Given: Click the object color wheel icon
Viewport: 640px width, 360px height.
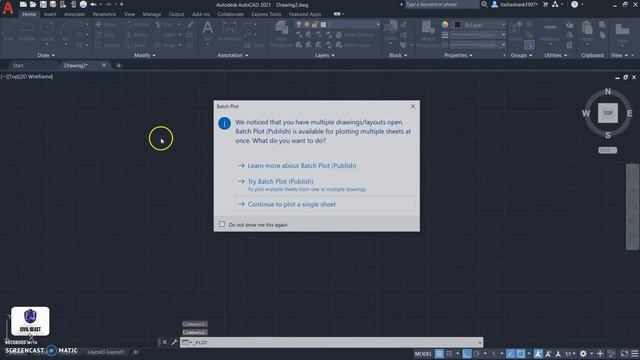Looking at the screenshot, I should pyautogui.click(x=444, y=24).
